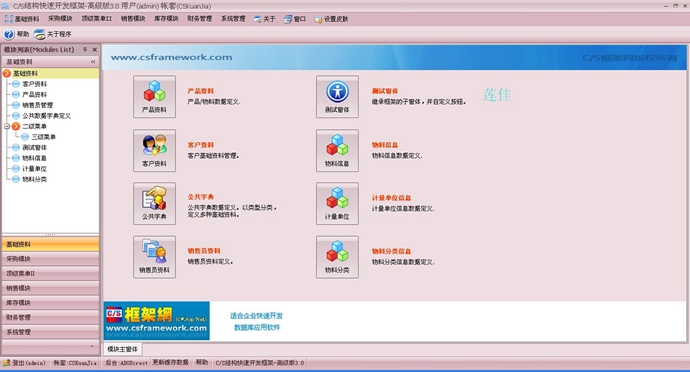Open the 销售模块 top menu
This screenshot has width=690, height=372.
[133, 18]
